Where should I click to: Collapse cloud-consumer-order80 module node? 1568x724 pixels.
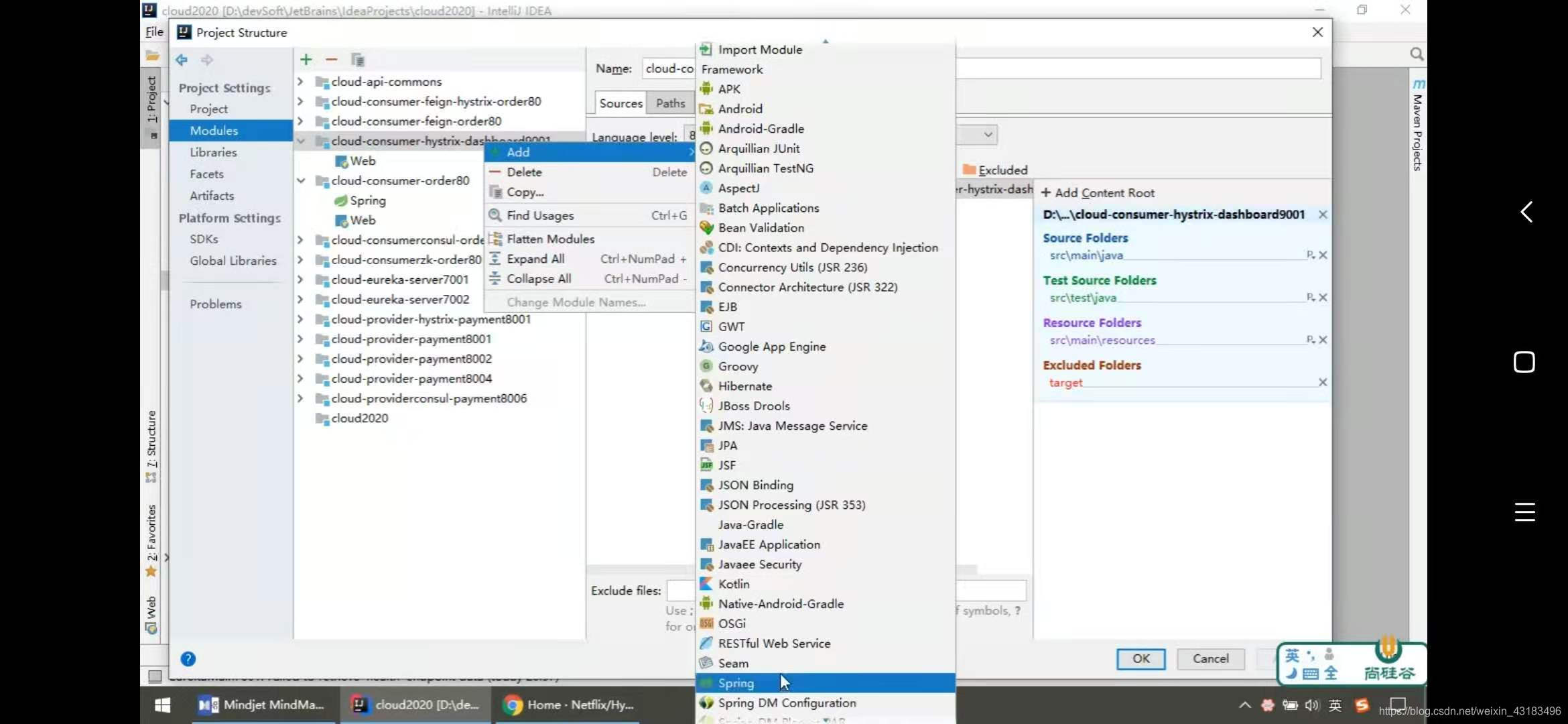pos(300,180)
